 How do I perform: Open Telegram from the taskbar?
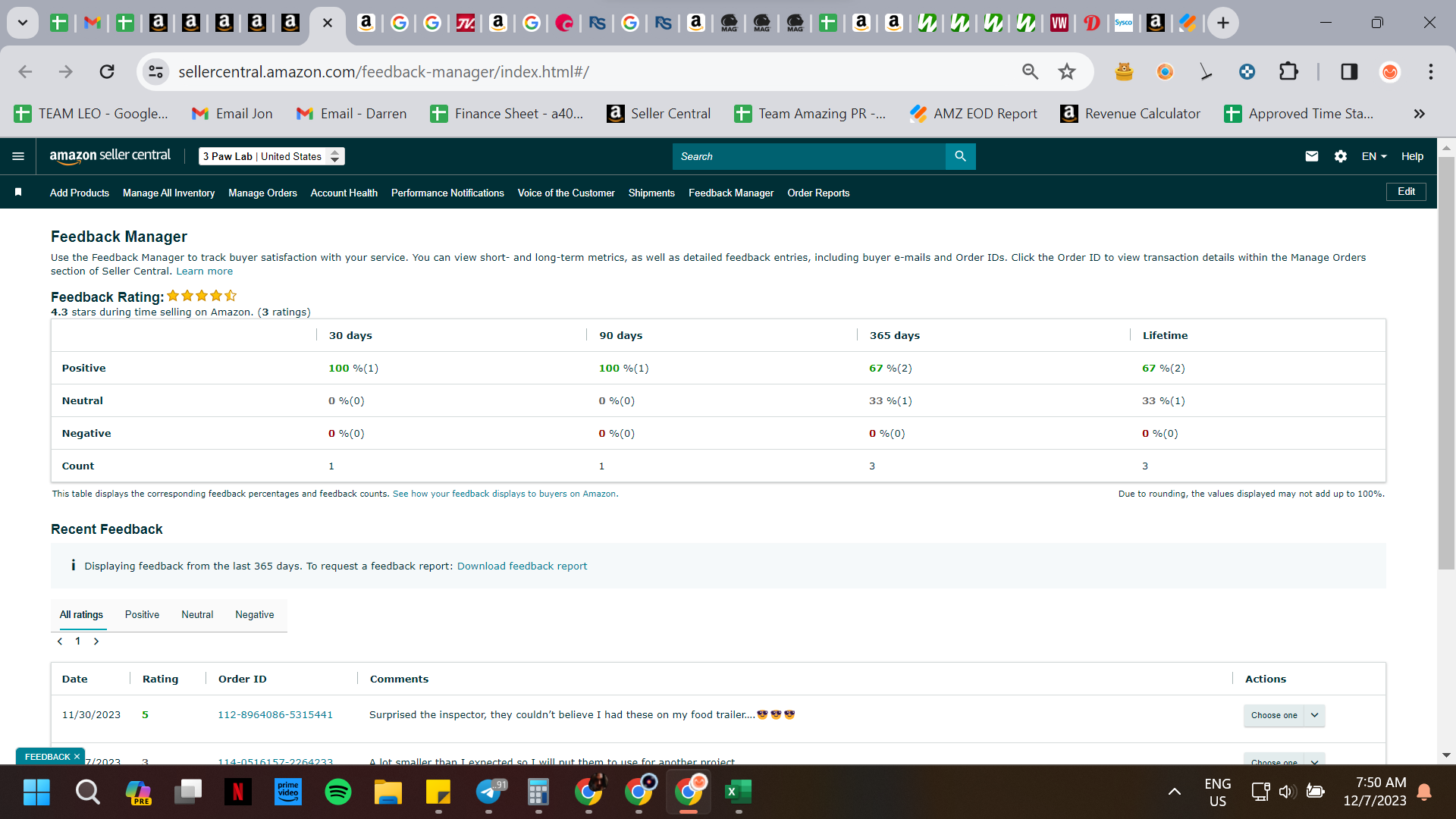[x=489, y=792]
